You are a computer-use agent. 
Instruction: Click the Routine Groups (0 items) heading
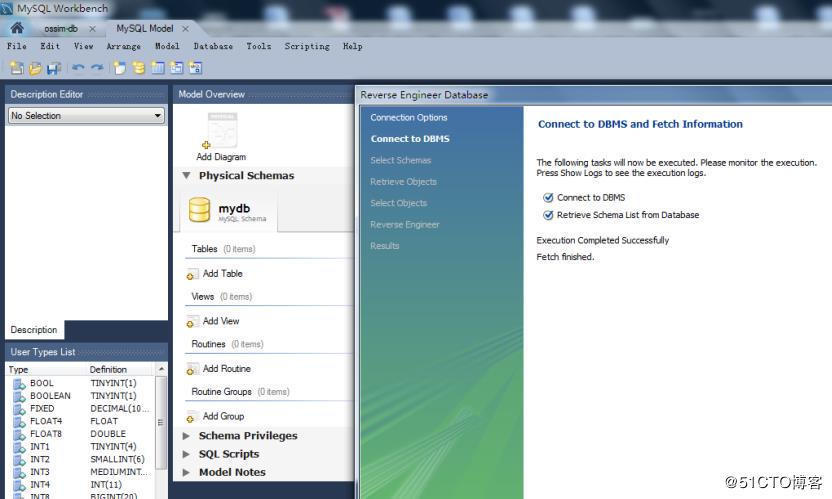coord(240,392)
